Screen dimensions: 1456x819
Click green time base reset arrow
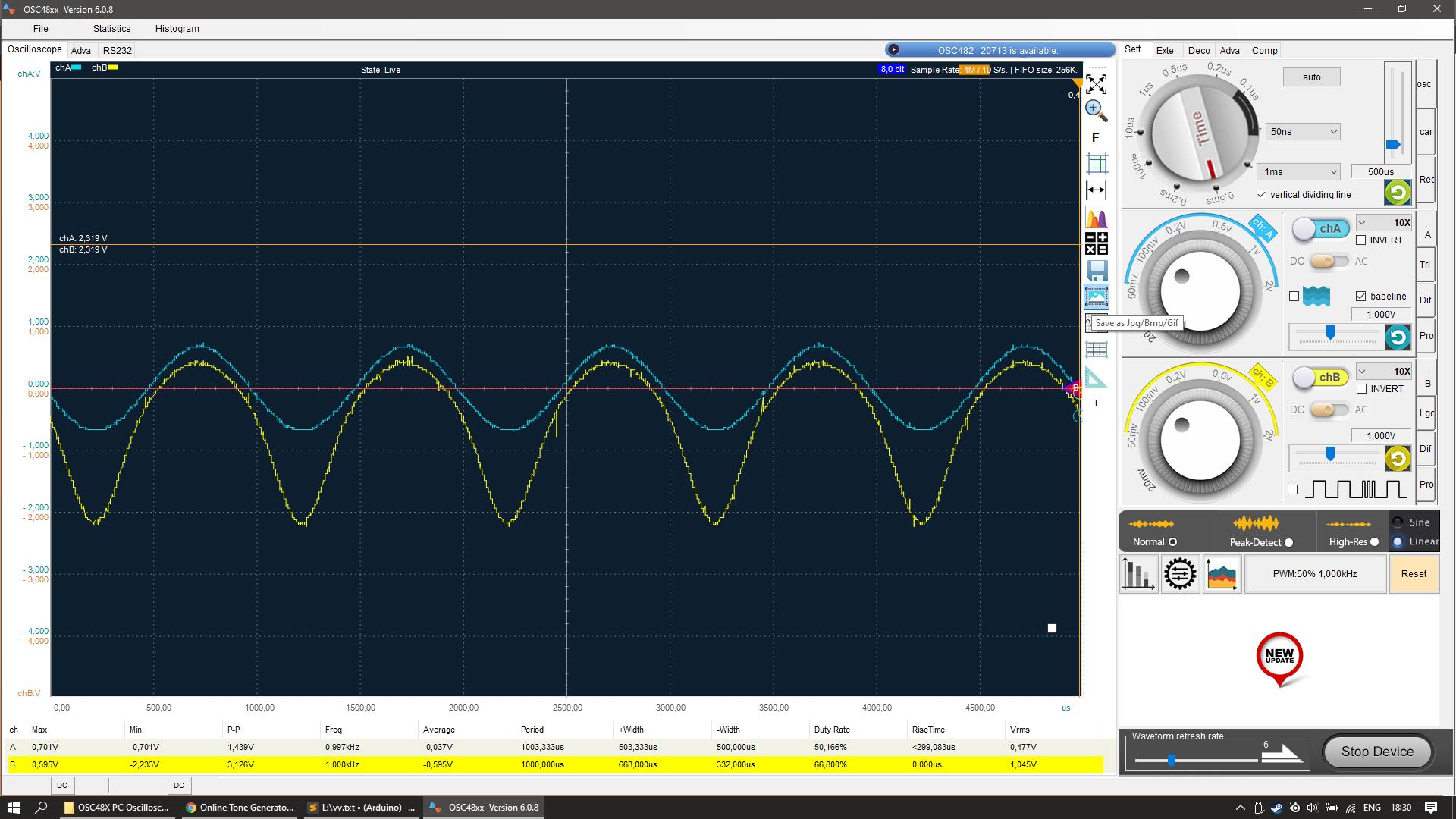[1398, 192]
